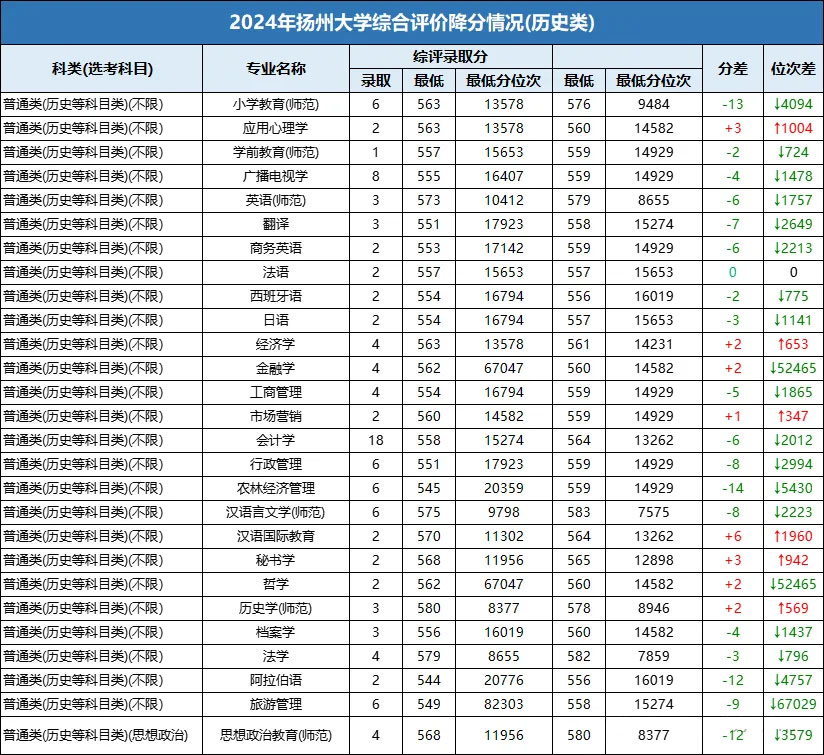Select the major "旅游管理"
The image size is (824, 755).
coord(276,704)
